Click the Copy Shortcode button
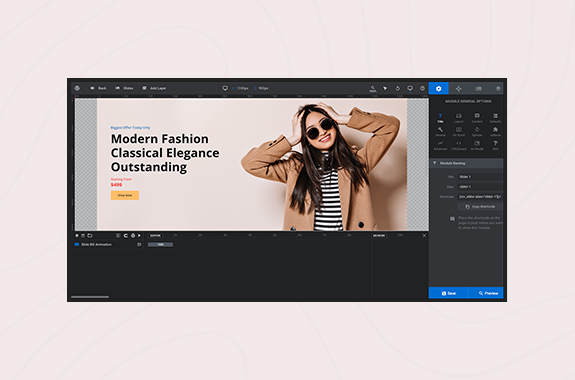 pos(480,207)
